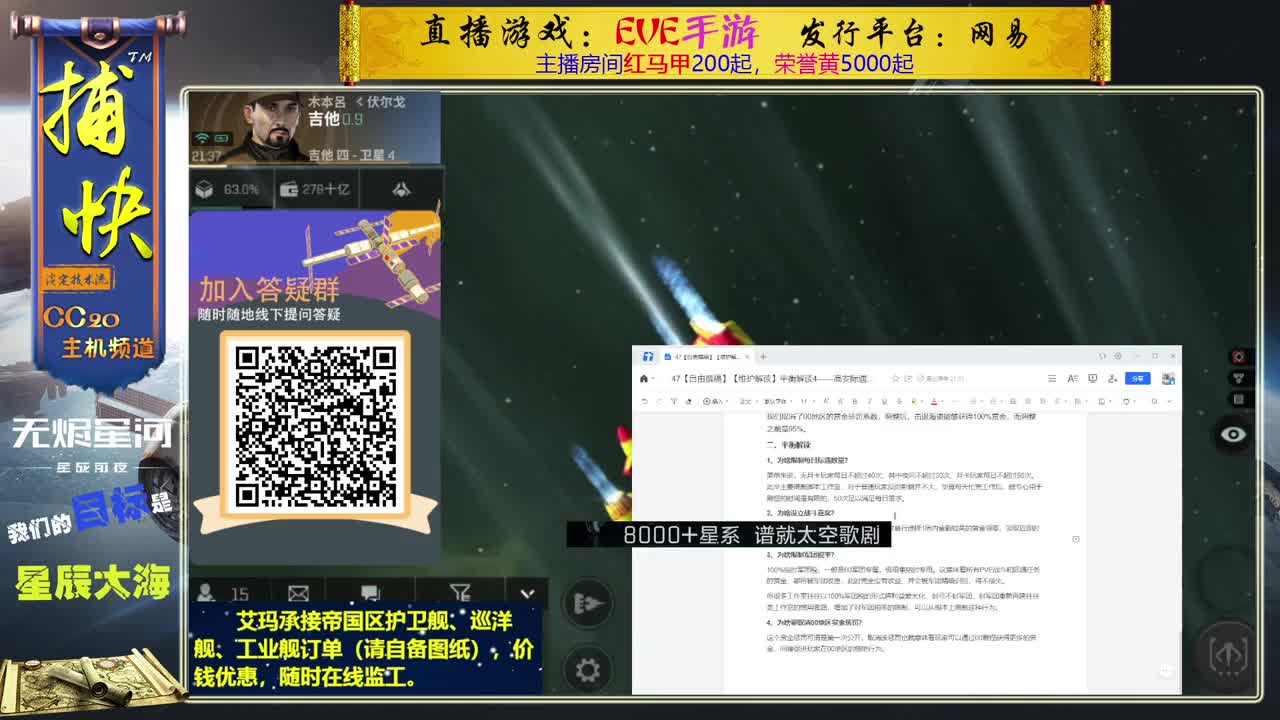Toggle italic formatting in the document
Image resolution: width=1280 pixels, height=720 pixels.
point(869,401)
